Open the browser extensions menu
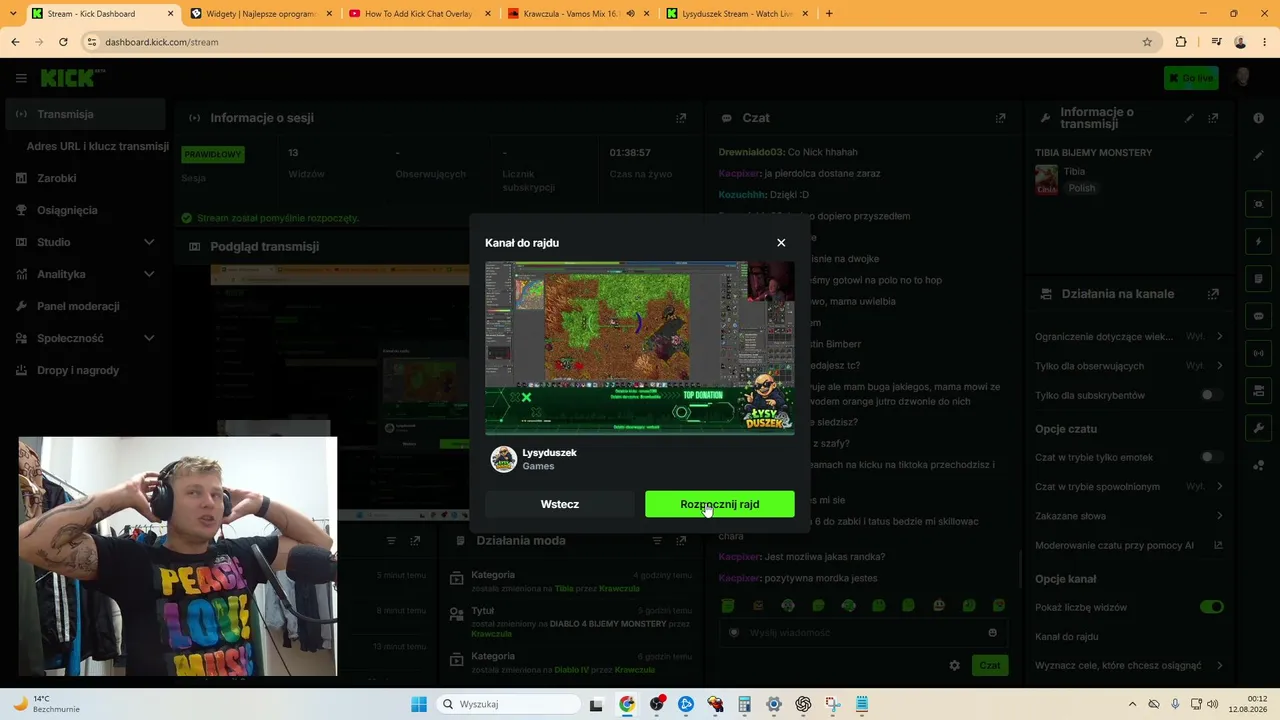 1181,42
